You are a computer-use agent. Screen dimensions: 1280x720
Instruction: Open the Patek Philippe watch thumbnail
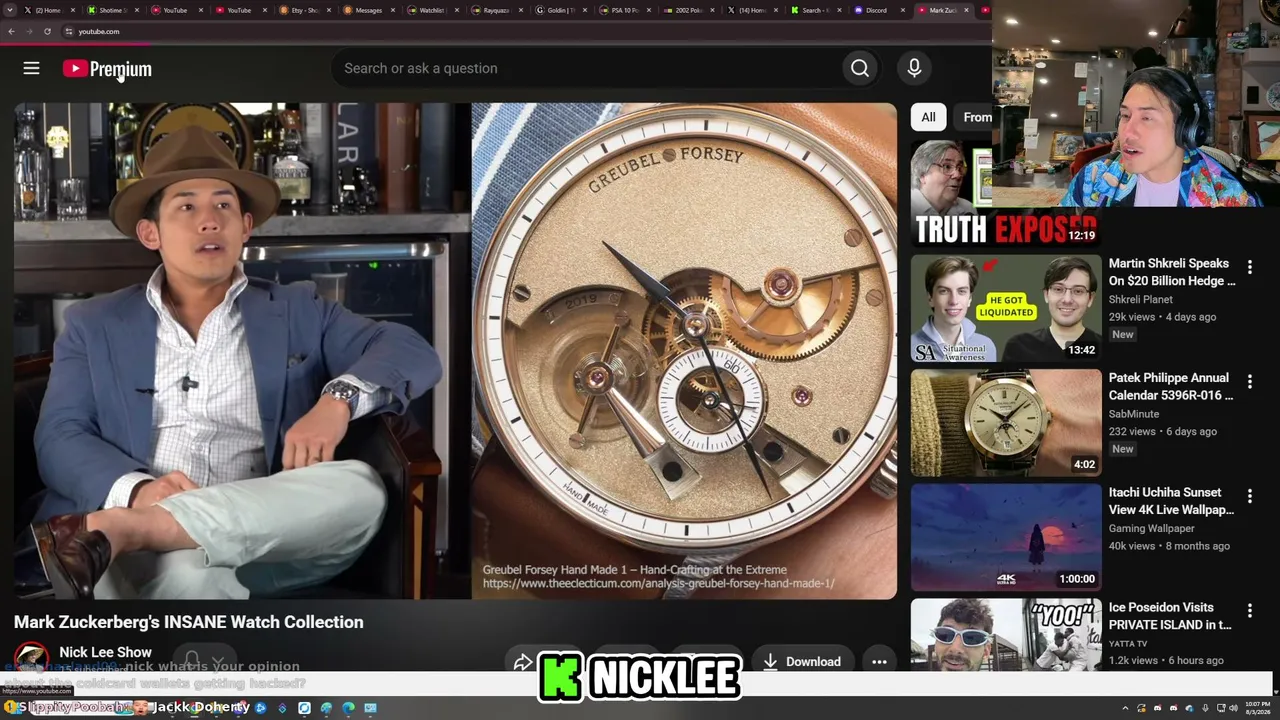click(1005, 423)
